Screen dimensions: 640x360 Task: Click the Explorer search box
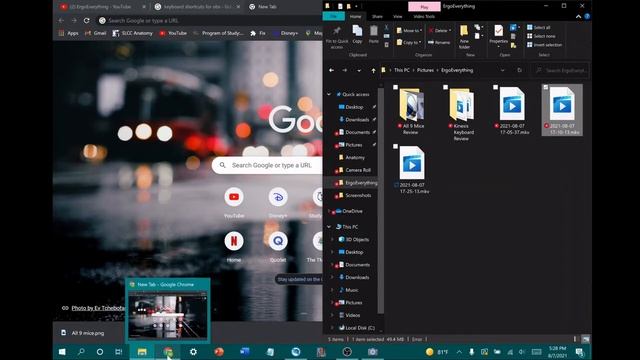[561, 70]
